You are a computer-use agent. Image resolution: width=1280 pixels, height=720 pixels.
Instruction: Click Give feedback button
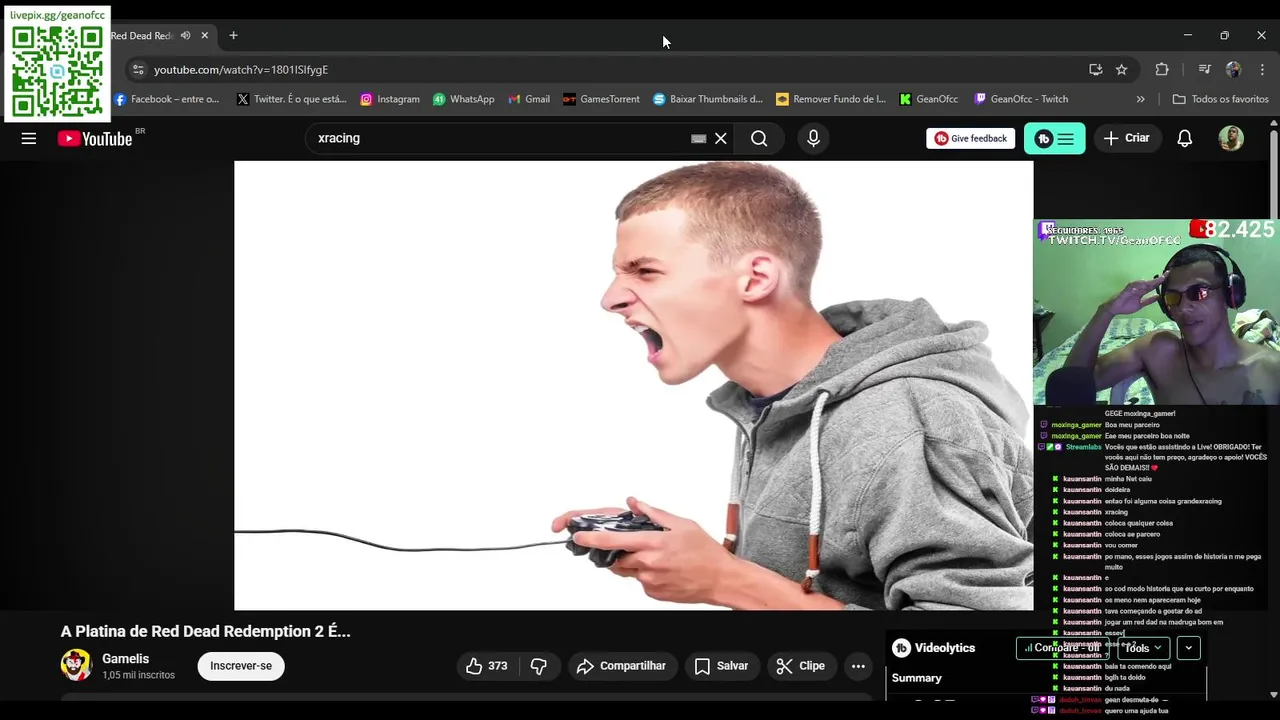click(x=970, y=138)
